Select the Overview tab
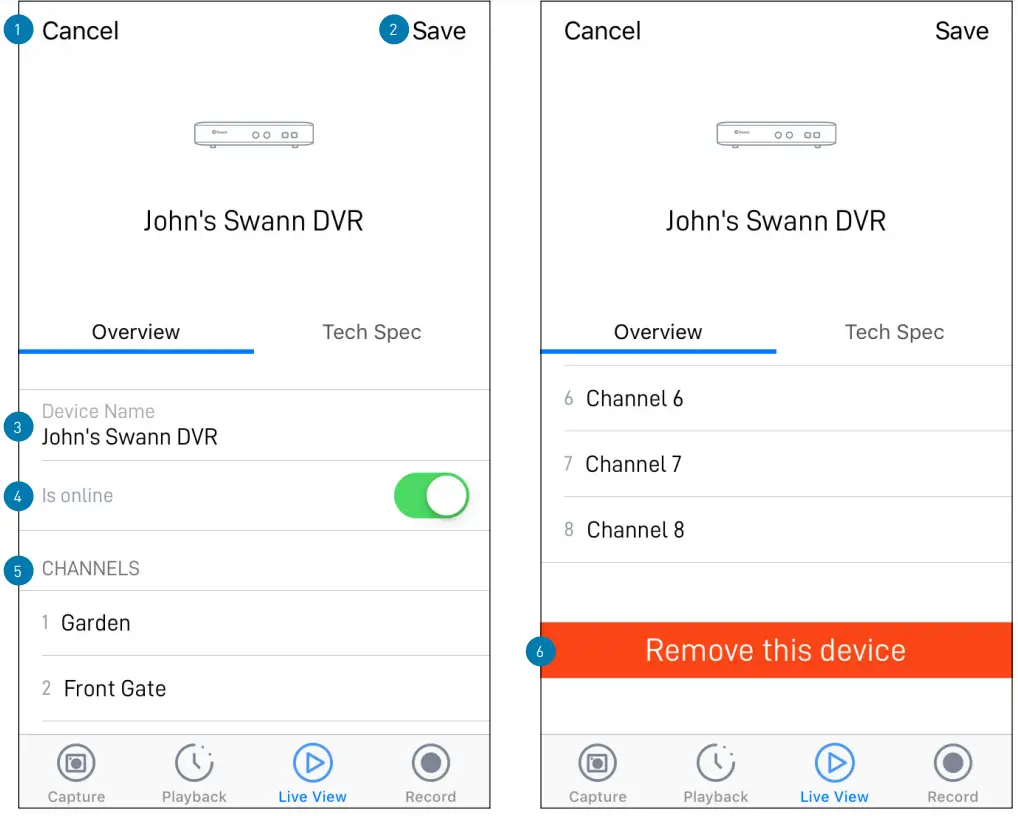Viewport: 1018px width, 816px height. coord(136,332)
